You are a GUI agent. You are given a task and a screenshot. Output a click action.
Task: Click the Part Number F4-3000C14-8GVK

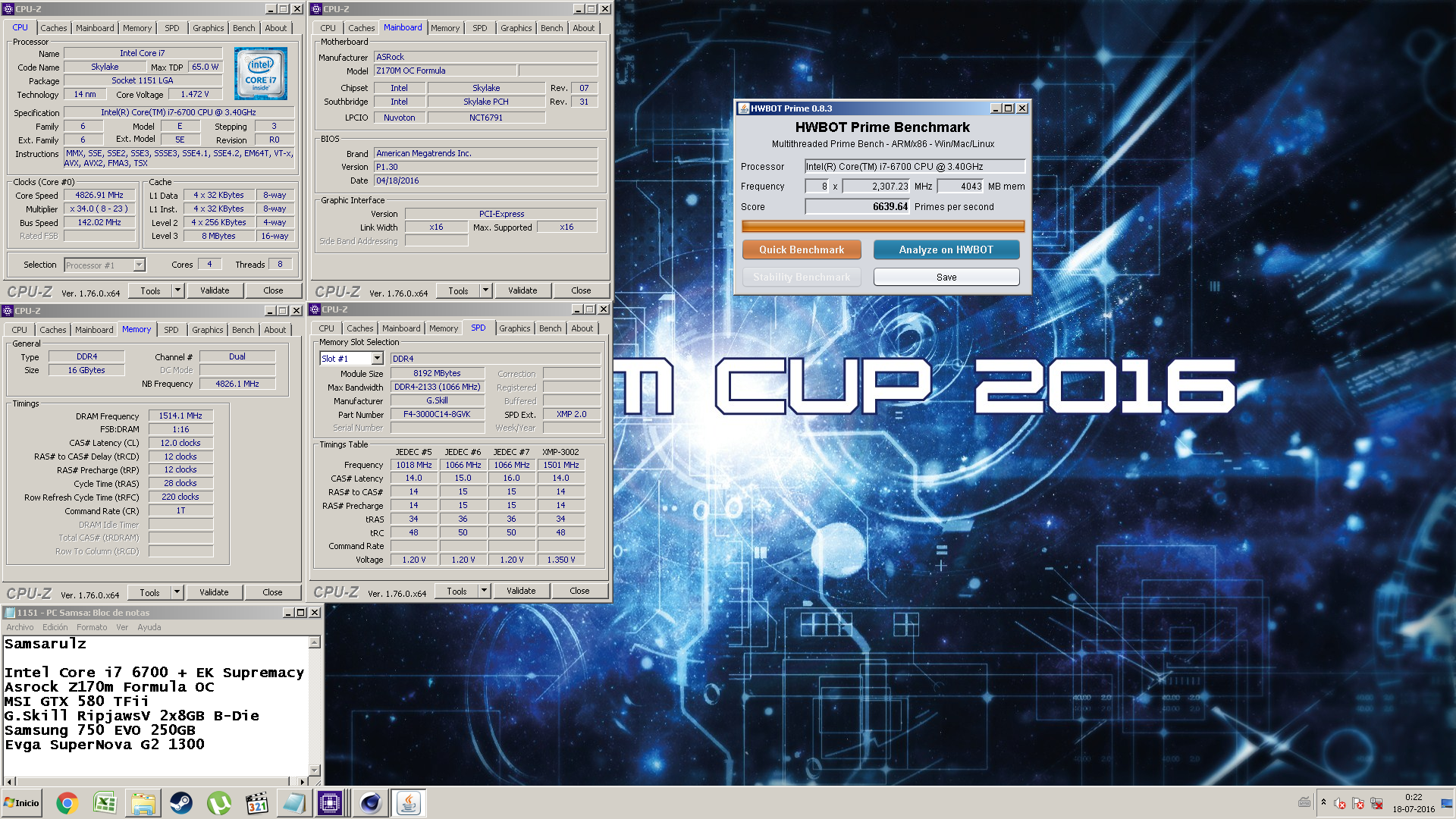point(437,414)
